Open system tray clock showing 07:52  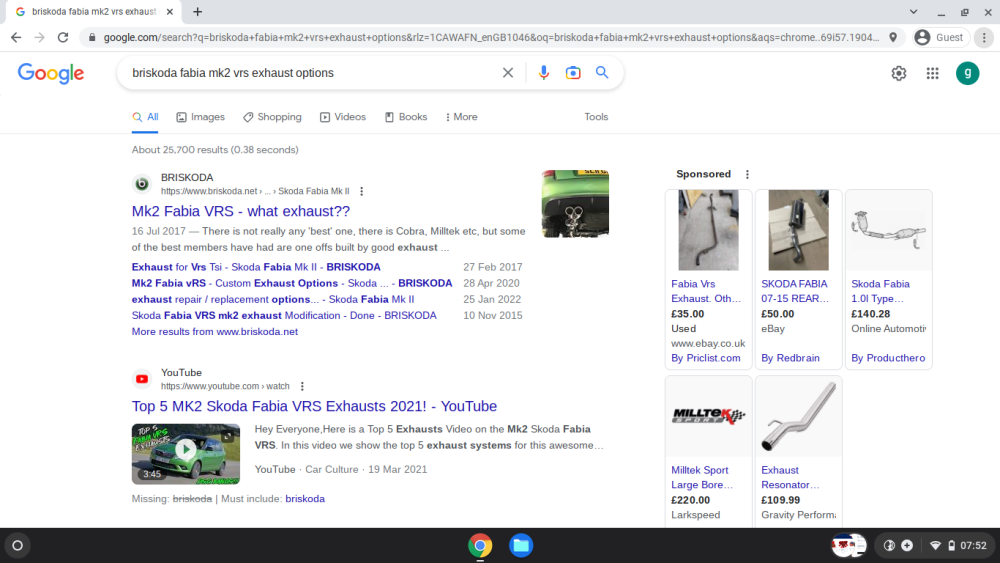pos(973,546)
